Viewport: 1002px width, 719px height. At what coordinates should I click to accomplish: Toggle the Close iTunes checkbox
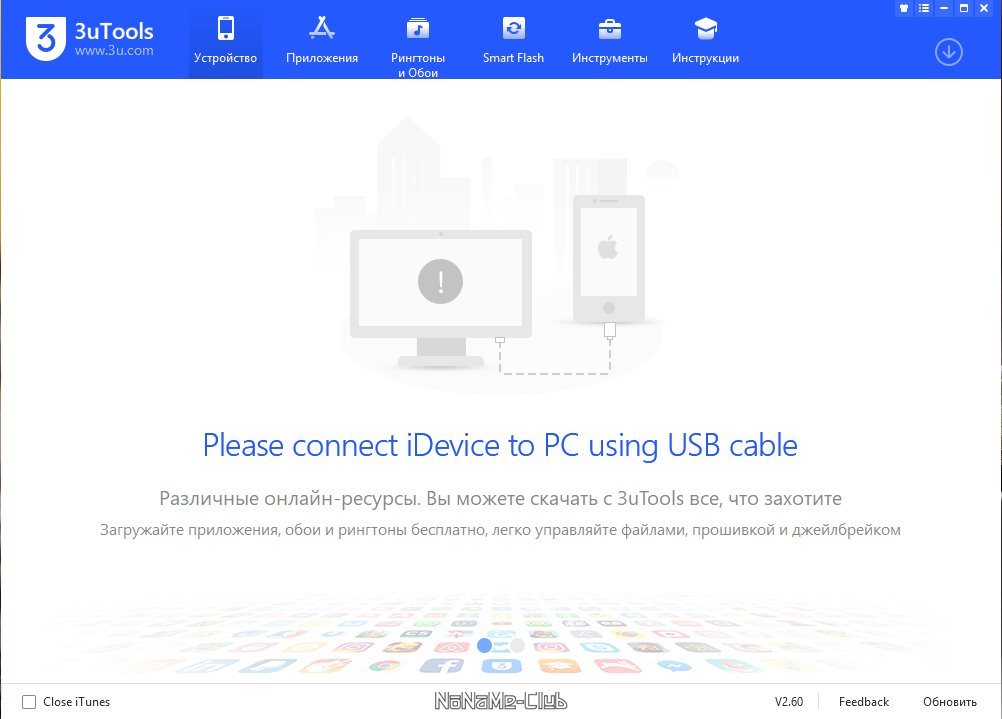[29, 702]
